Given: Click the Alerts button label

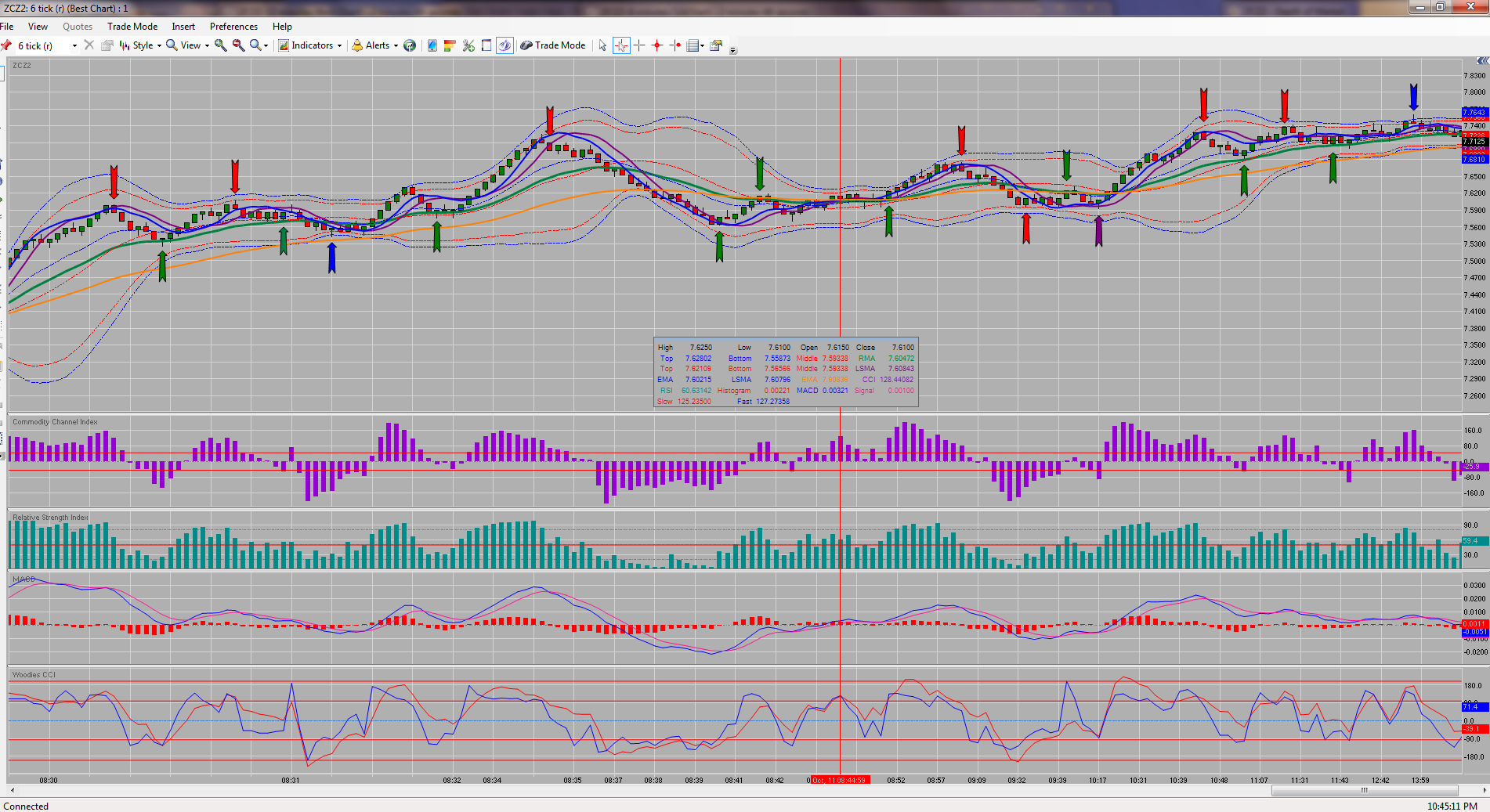Looking at the screenshot, I should [378, 45].
